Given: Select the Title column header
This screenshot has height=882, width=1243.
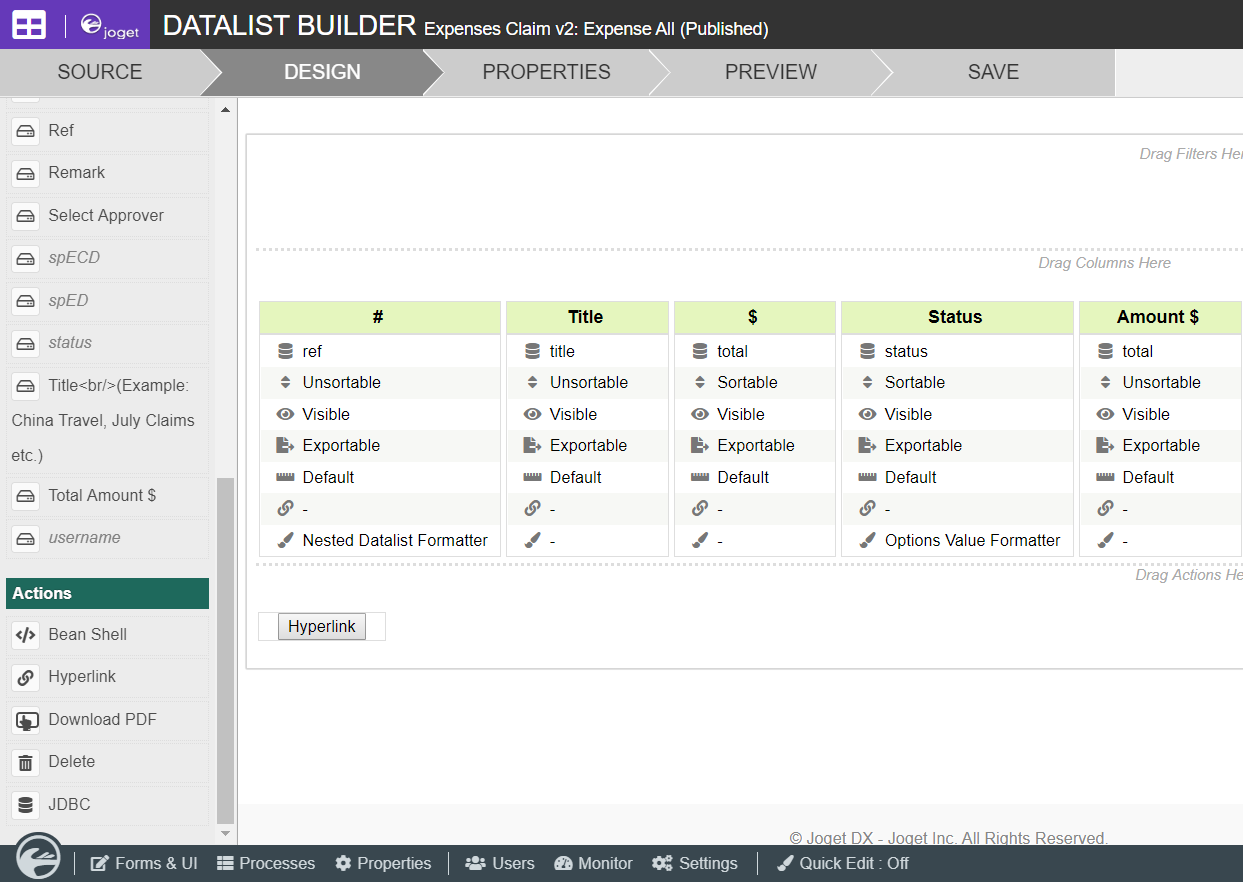Looking at the screenshot, I should (x=587, y=317).
